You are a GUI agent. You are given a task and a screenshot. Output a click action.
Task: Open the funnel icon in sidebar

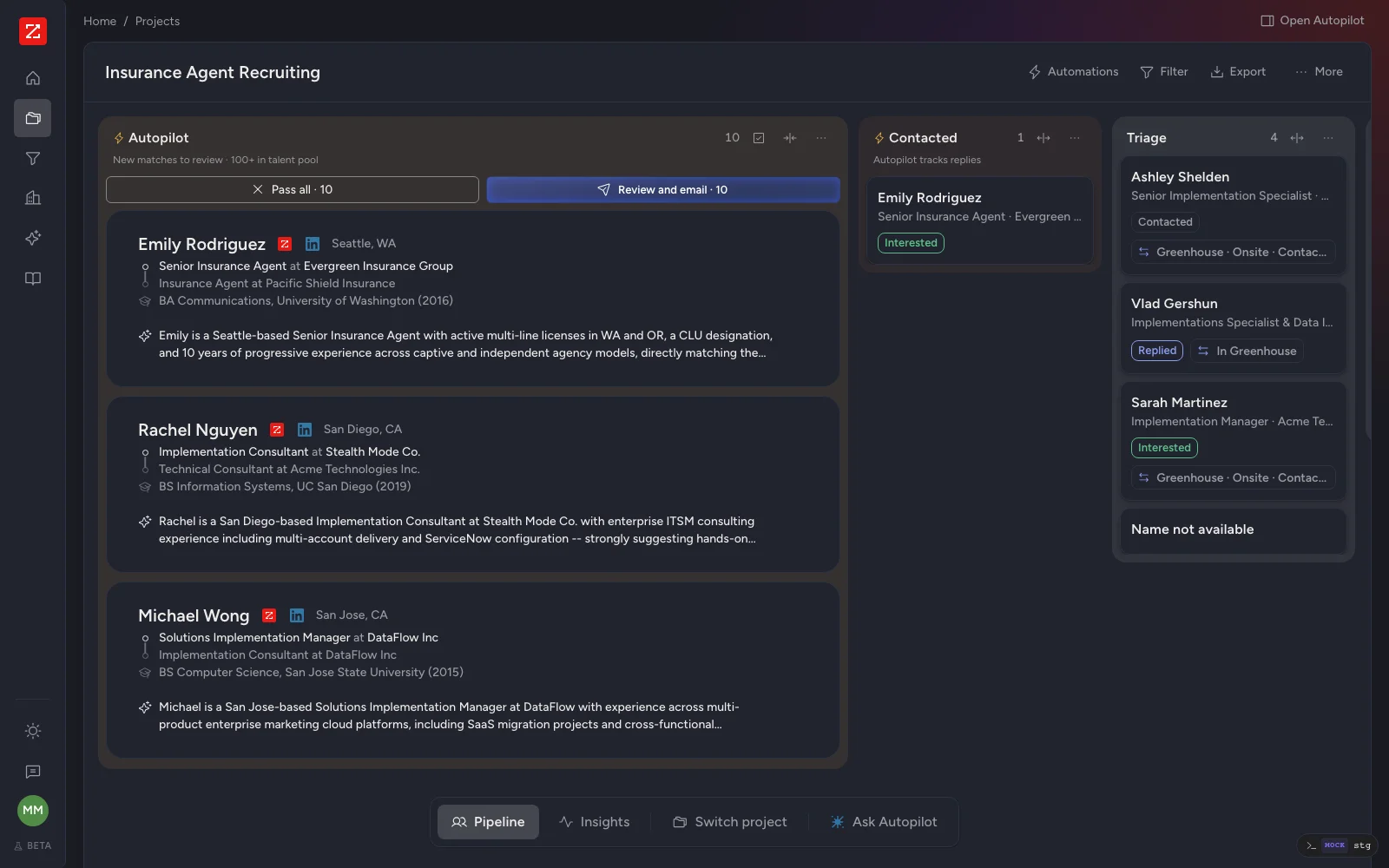click(33, 158)
